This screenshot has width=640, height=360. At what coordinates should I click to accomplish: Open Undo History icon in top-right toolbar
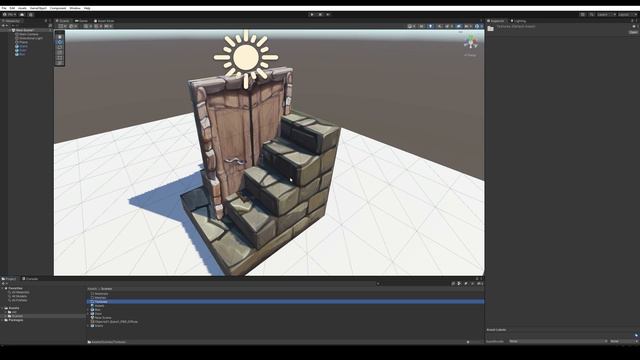[582, 15]
